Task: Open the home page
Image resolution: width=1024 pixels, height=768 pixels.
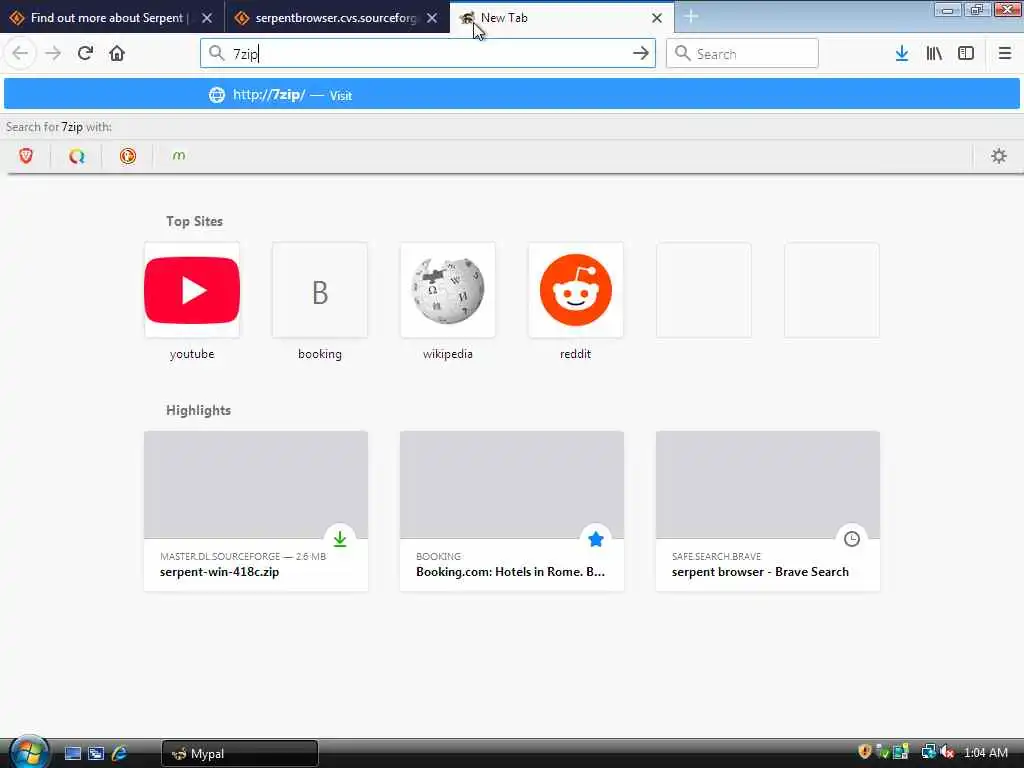Action: click(x=117, y=53)
